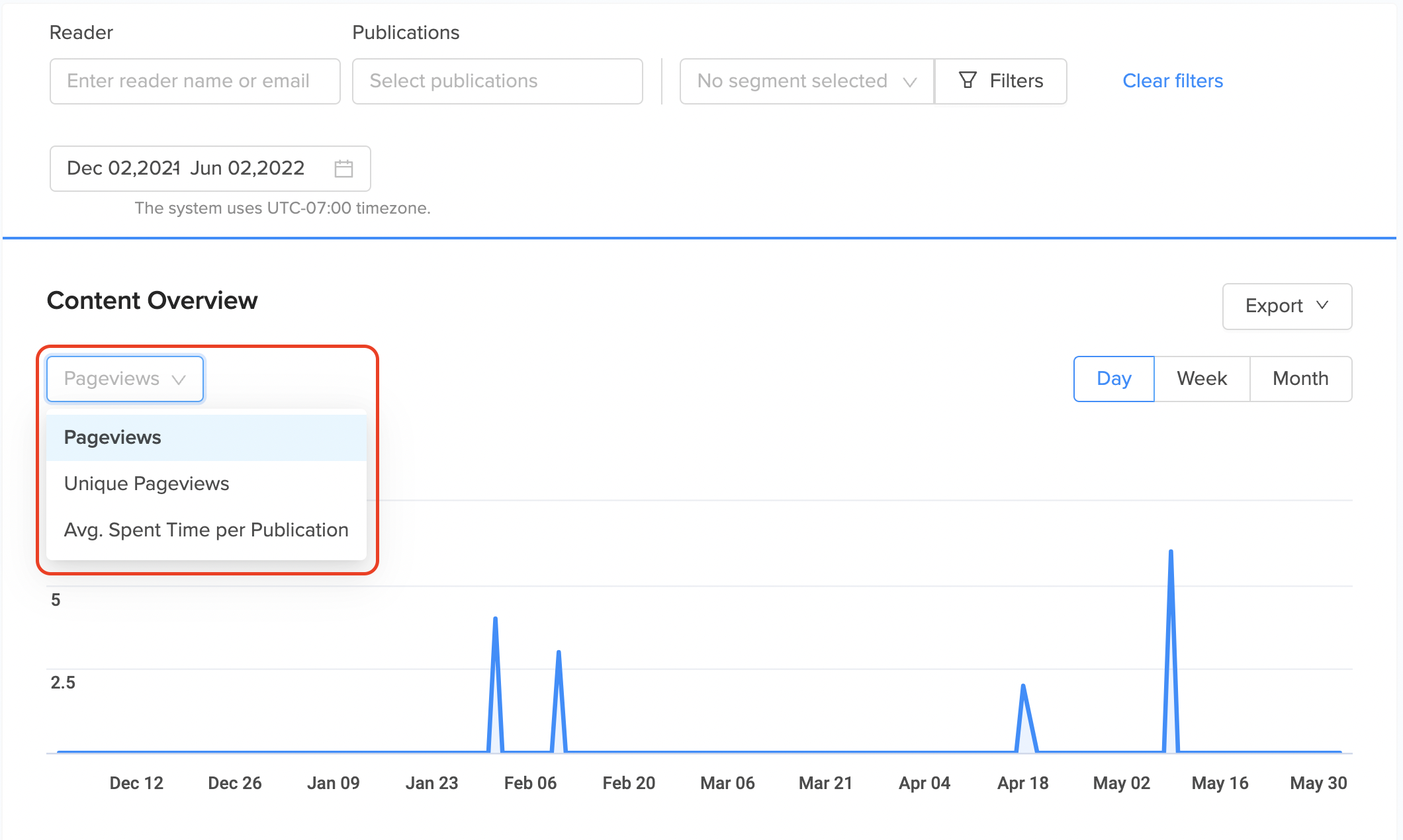Pick the highlighted Pageviews option

click(x=113, y=437)
